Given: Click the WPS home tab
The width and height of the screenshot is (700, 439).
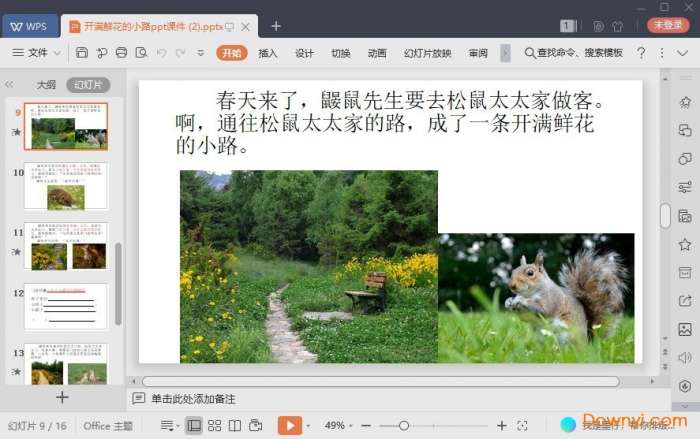Looking at the screenshot, I should 30,26.
